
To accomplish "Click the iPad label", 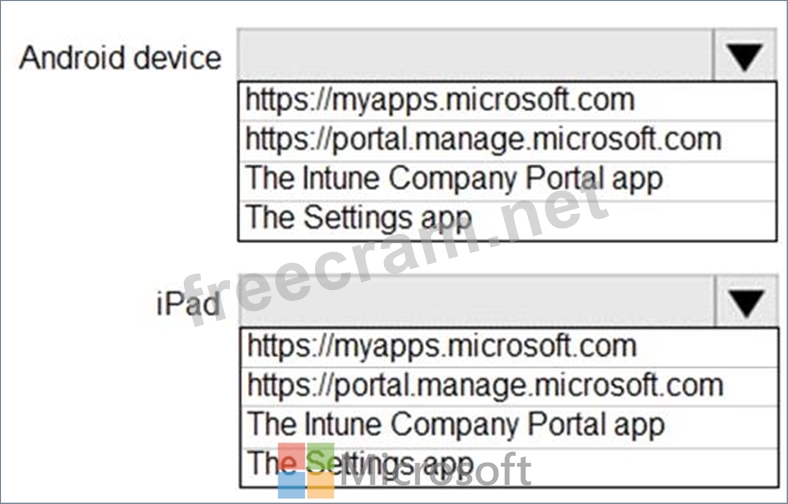I will coord(188,304).
